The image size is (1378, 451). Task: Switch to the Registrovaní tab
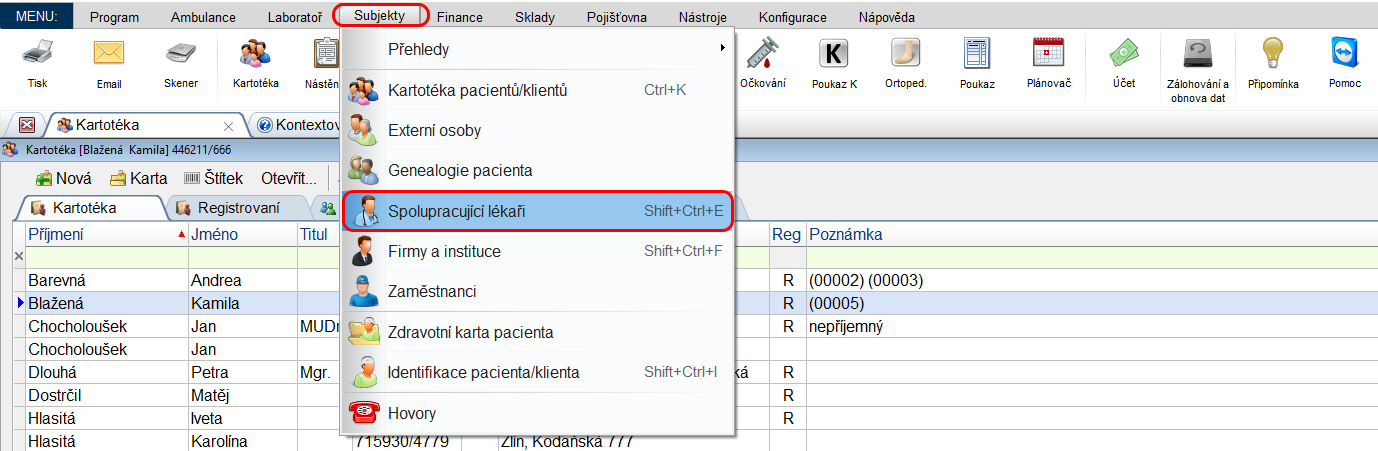[238, 208]
